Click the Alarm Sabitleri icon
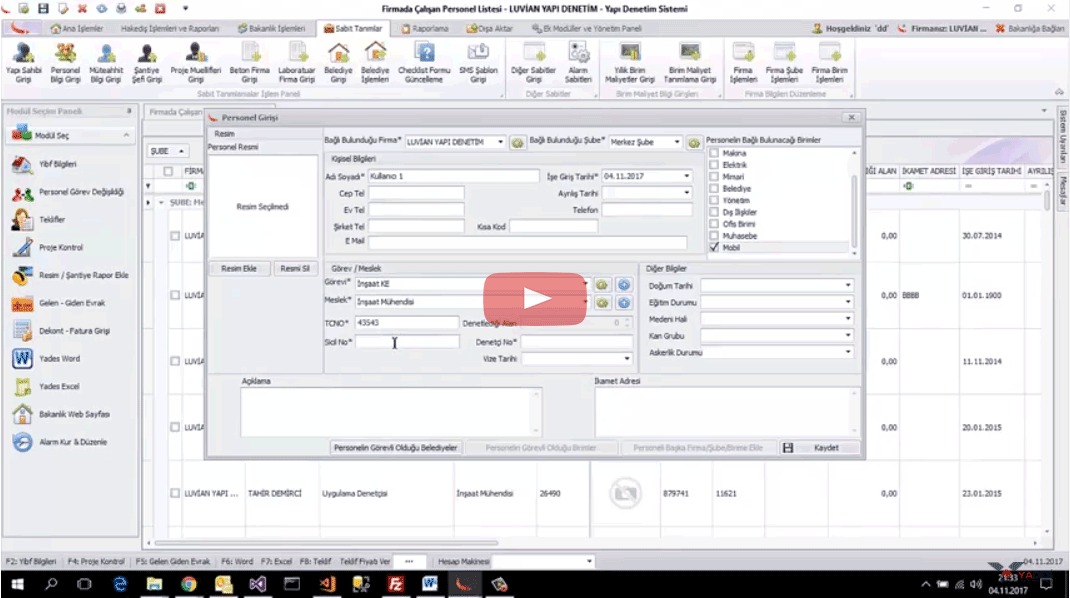Viewport: 1070px width, 598px height. tap(578, 60)
